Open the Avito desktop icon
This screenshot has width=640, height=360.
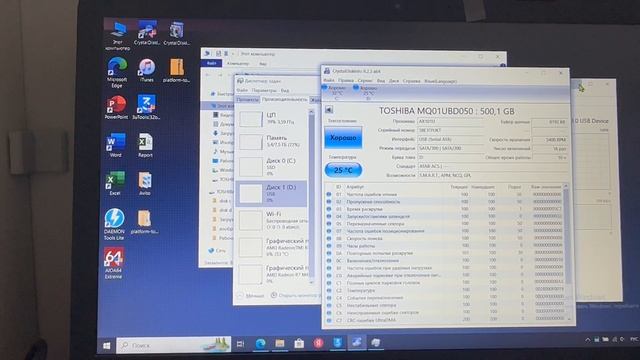click(x=145, y=183)
